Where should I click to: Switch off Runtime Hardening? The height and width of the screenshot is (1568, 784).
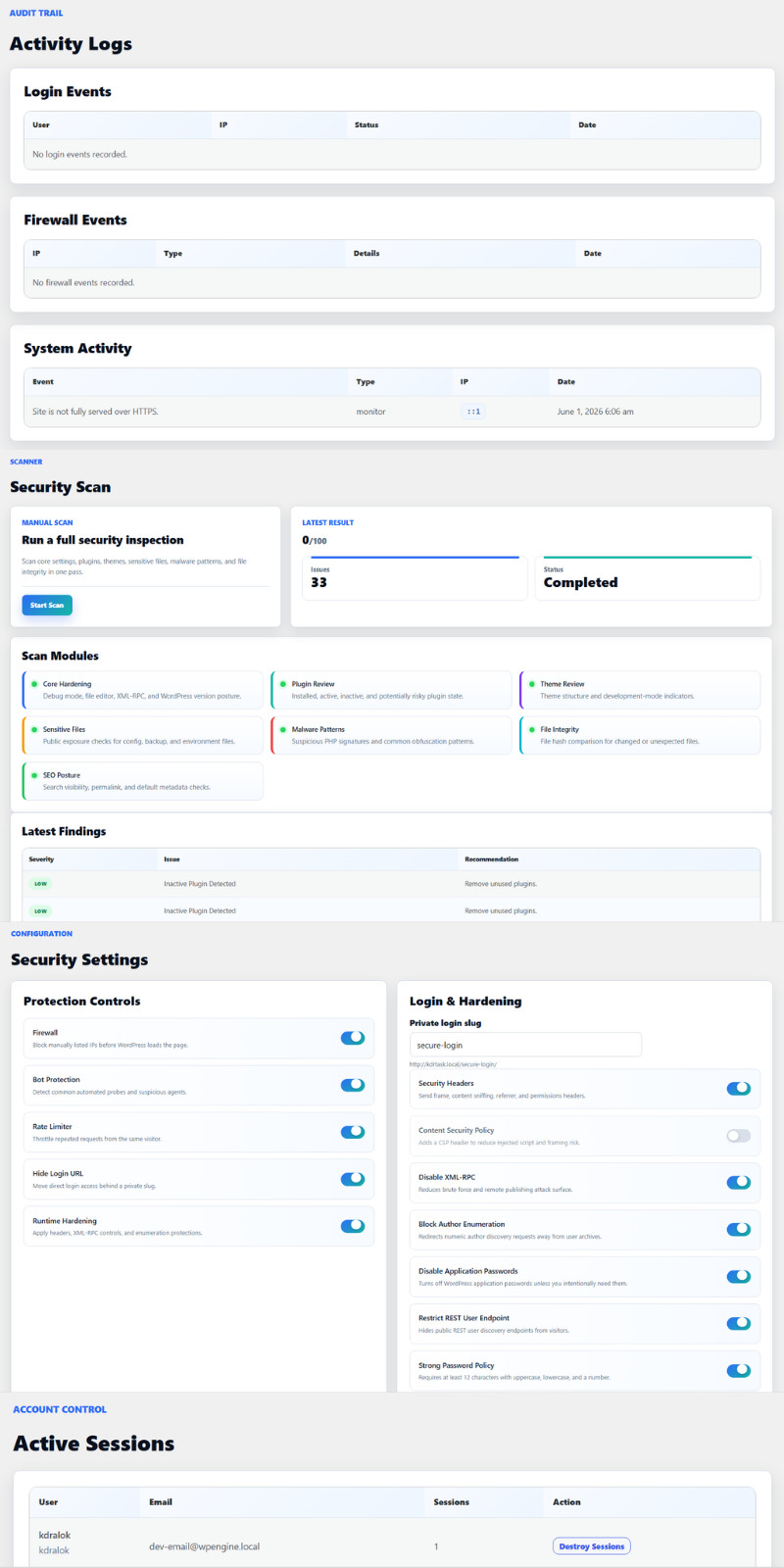click(x=353, y=1225)
